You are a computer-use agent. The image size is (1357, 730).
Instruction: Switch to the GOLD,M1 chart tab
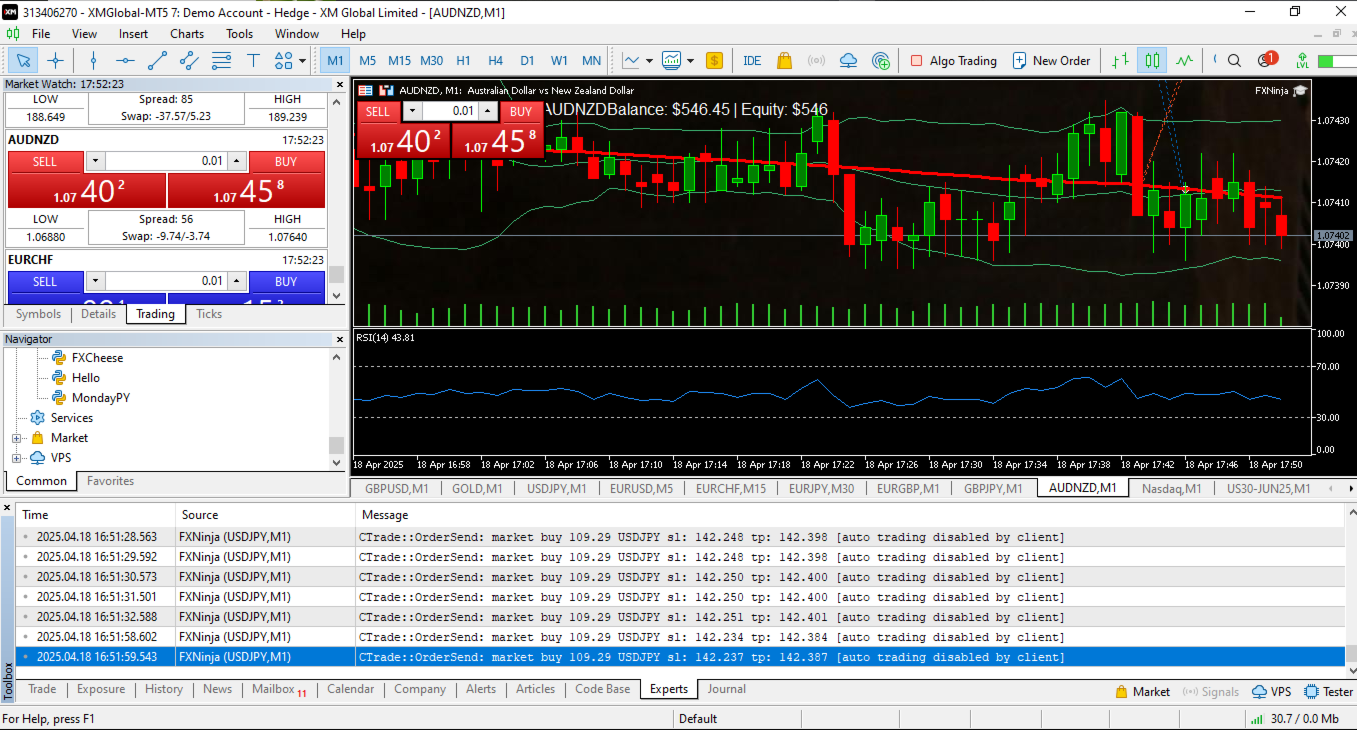(477, 488)
